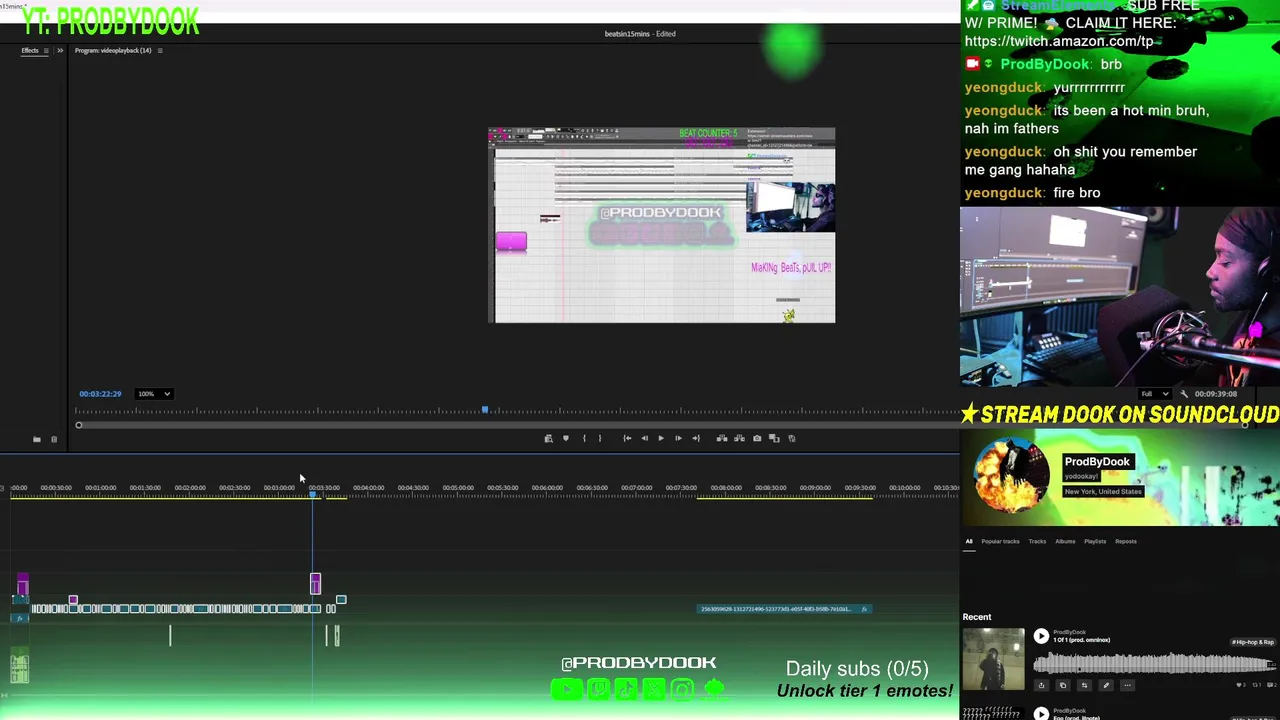Open the twitch.amazon.com link in chat

point(1059,41)
